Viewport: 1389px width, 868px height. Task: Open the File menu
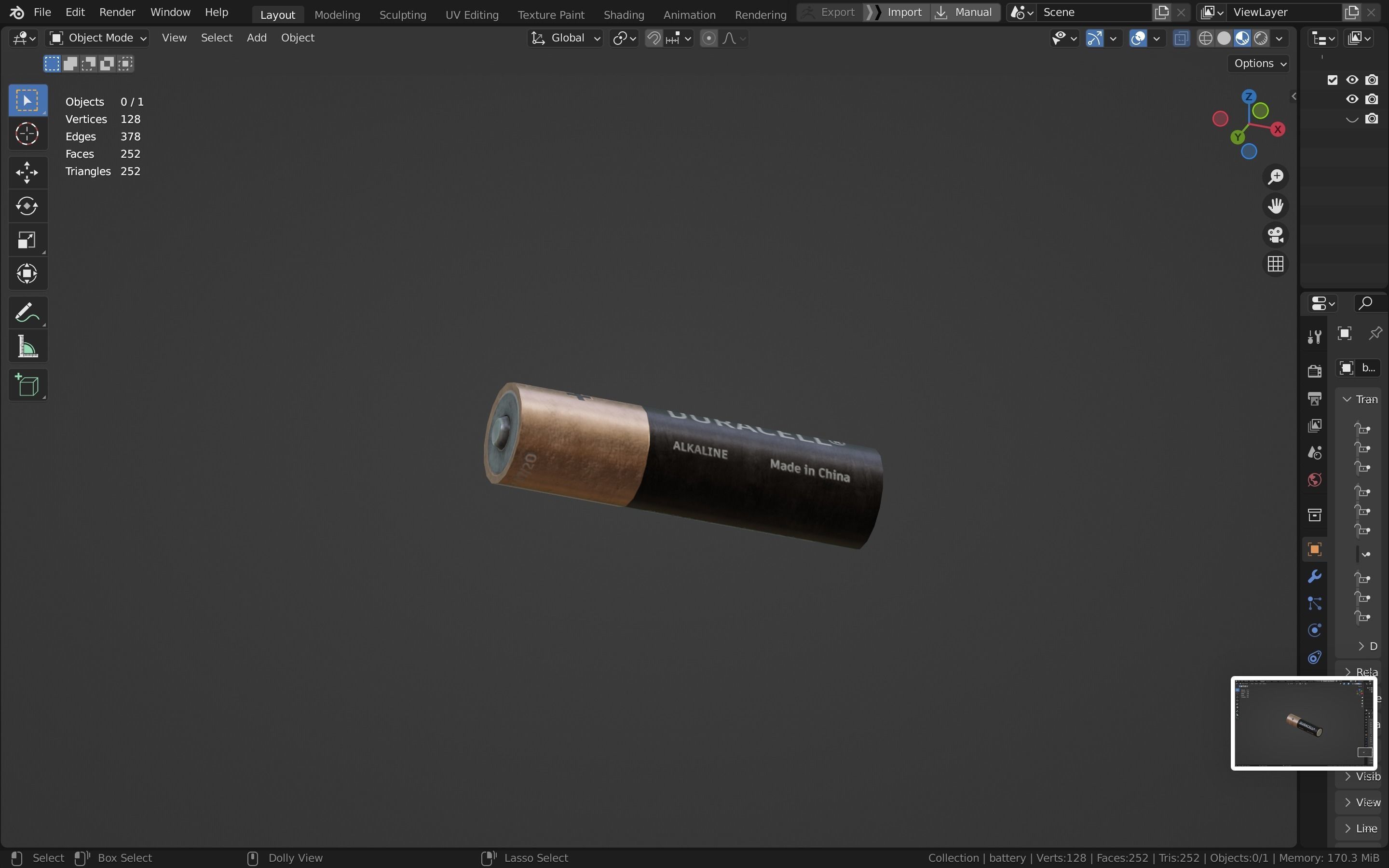click(x=42, y=12)
